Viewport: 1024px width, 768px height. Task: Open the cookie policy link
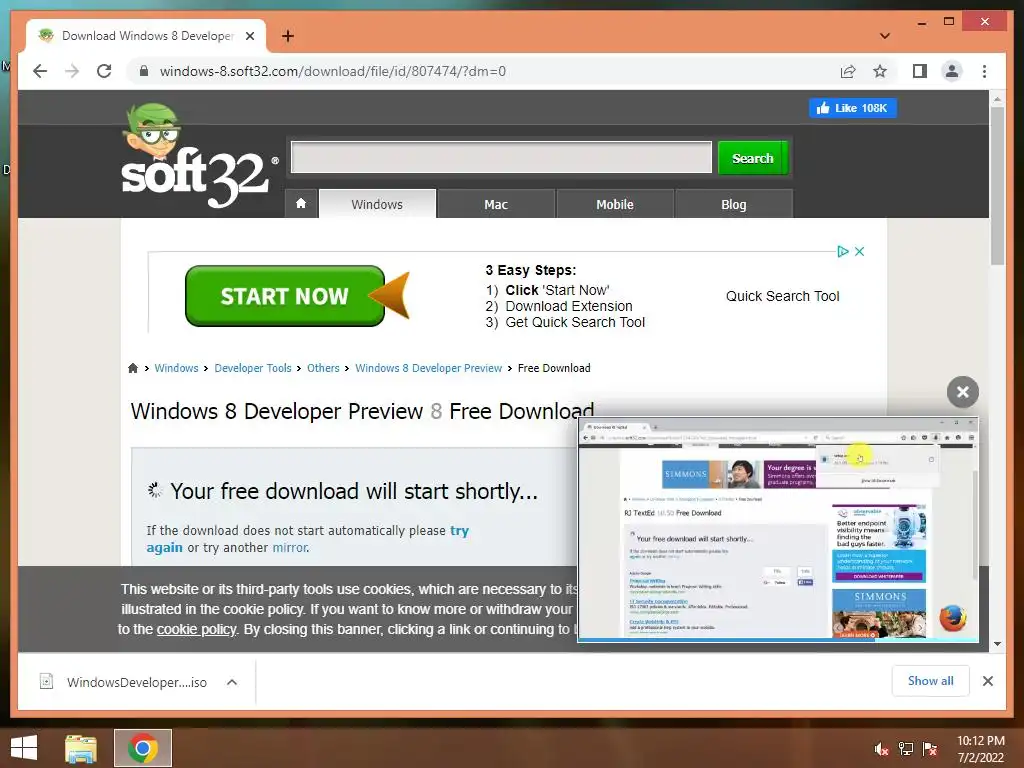click(x=196, y=629)
